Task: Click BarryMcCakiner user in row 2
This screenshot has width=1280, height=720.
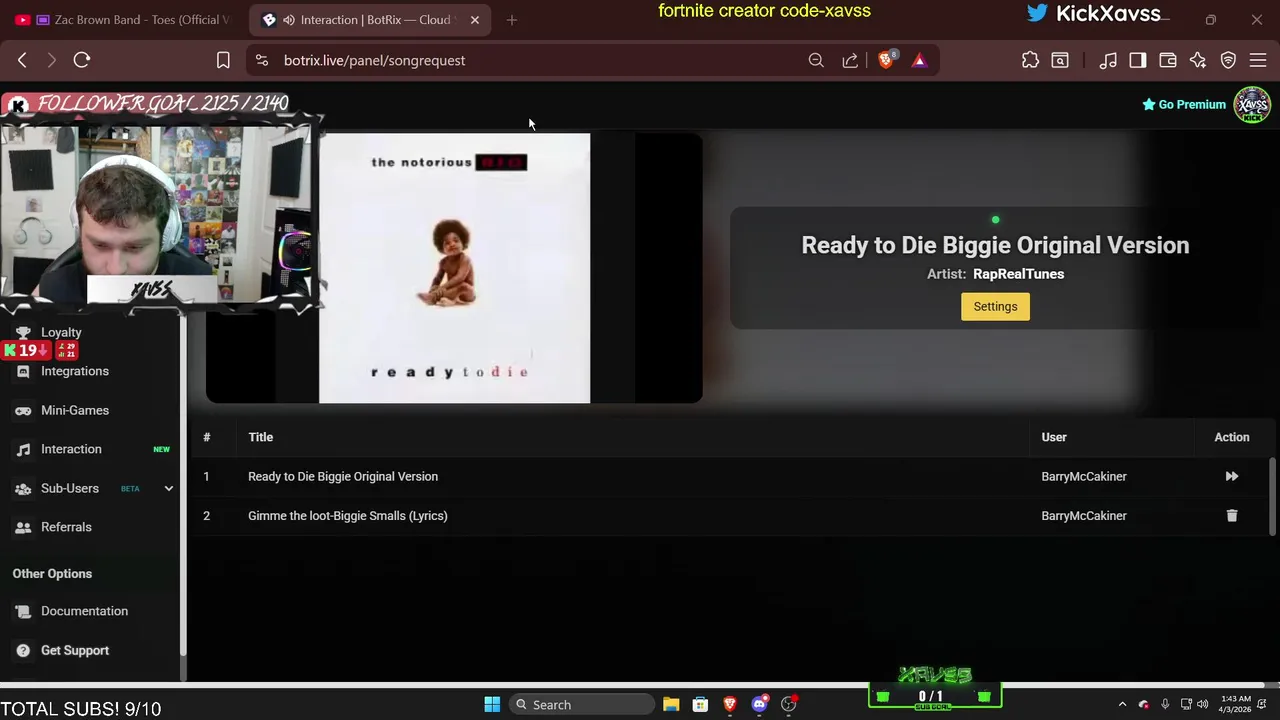Action: click(x=1084, y=516)
